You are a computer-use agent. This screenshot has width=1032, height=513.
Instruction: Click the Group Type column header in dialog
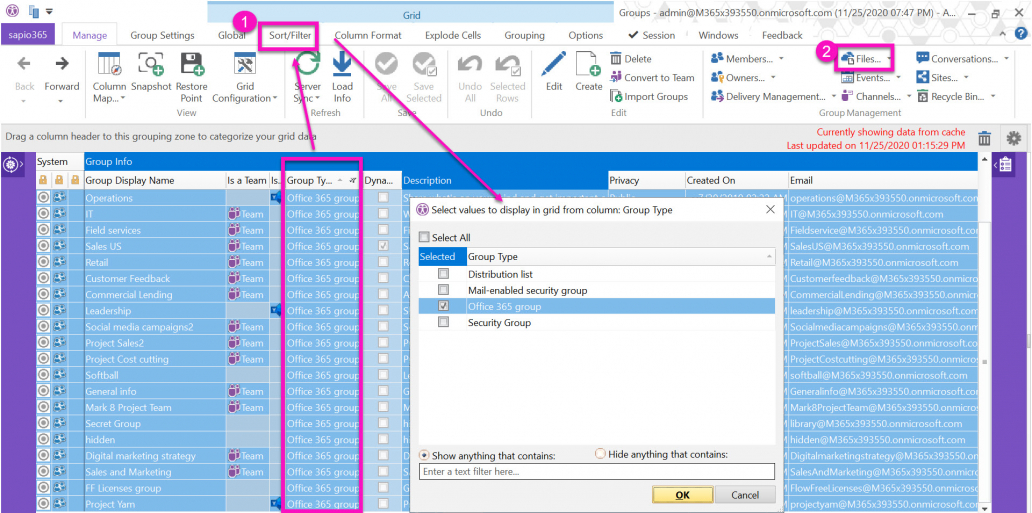tap(621, 257)
